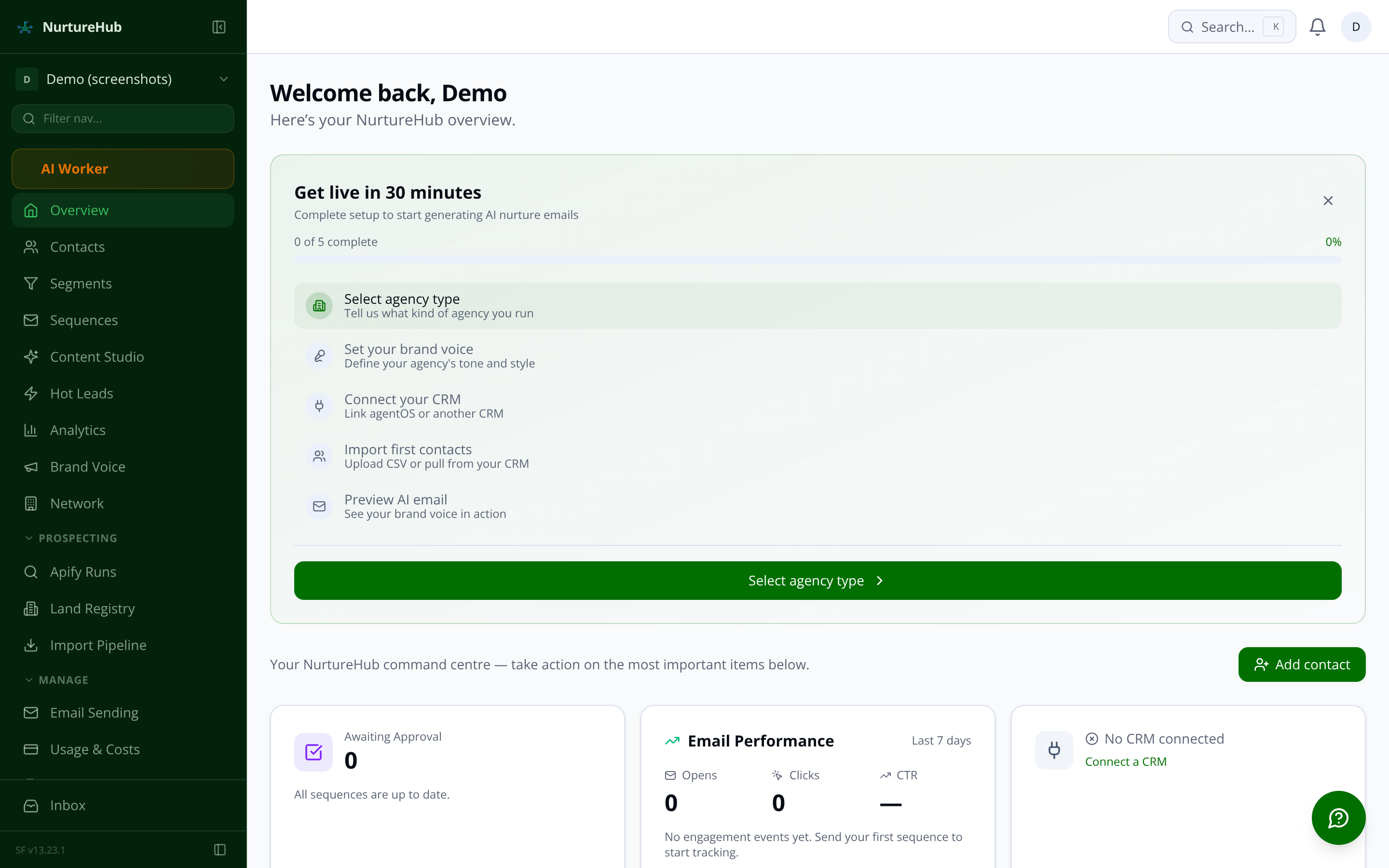1389x868 pixels.
Task: Navigate to Sequences
Action: (123, 320)
